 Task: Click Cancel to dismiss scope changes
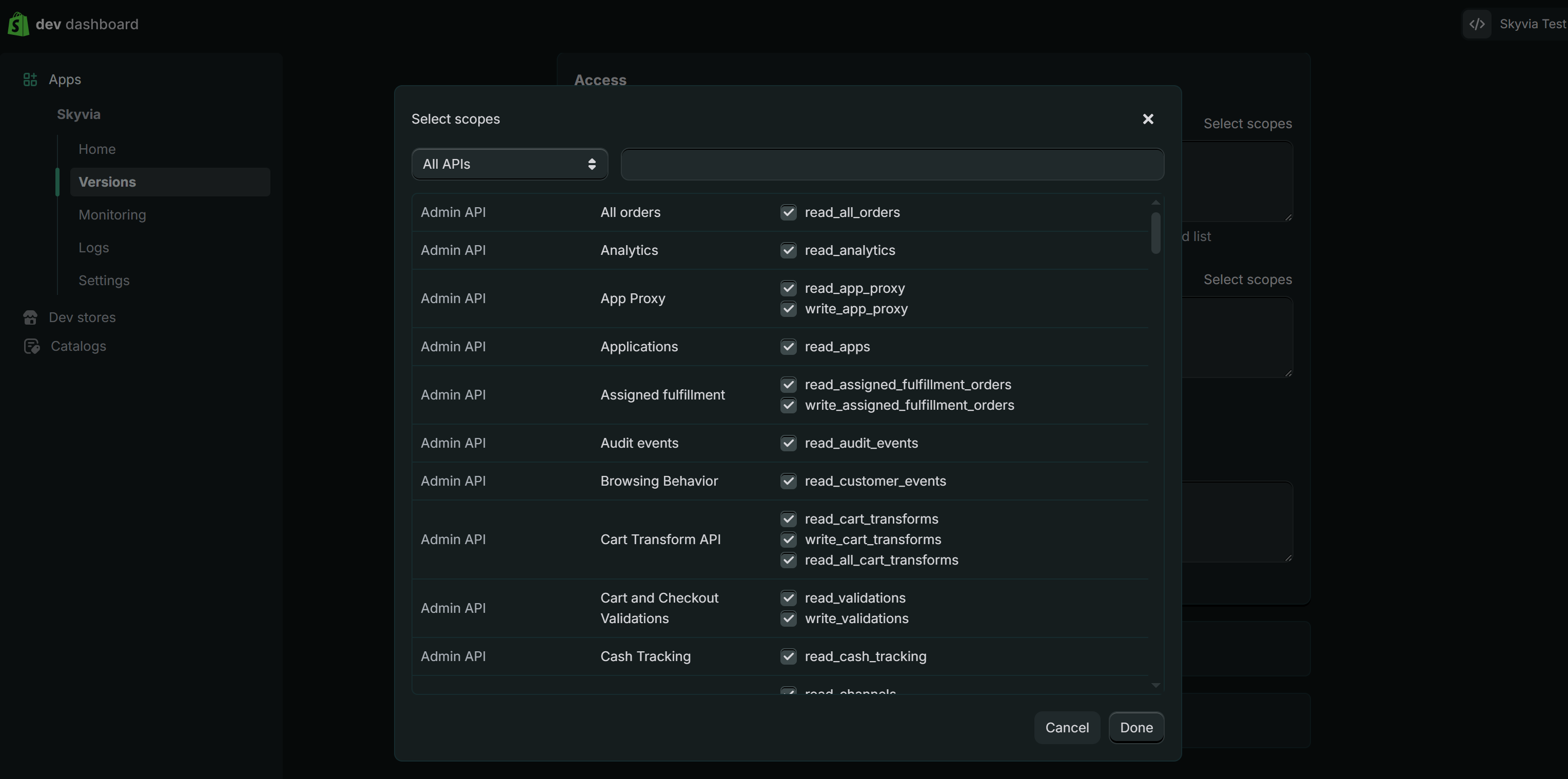coord(1066,727)
